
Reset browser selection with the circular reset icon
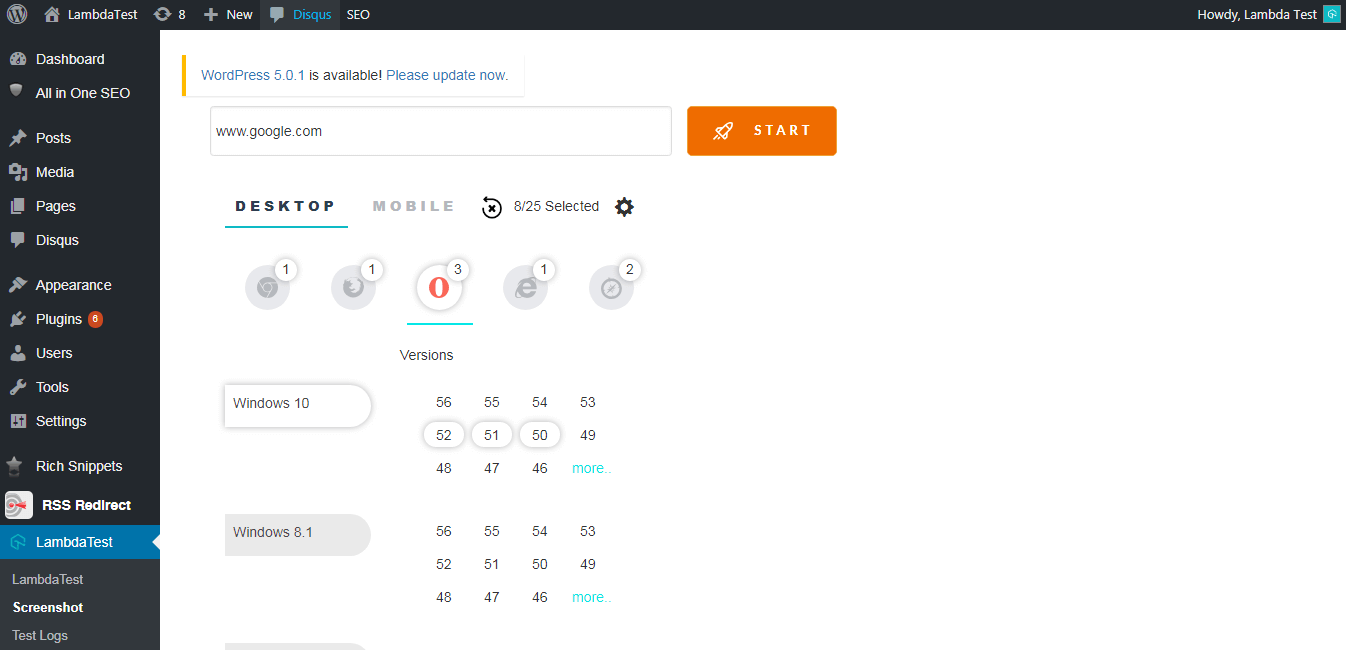(491, 207)
